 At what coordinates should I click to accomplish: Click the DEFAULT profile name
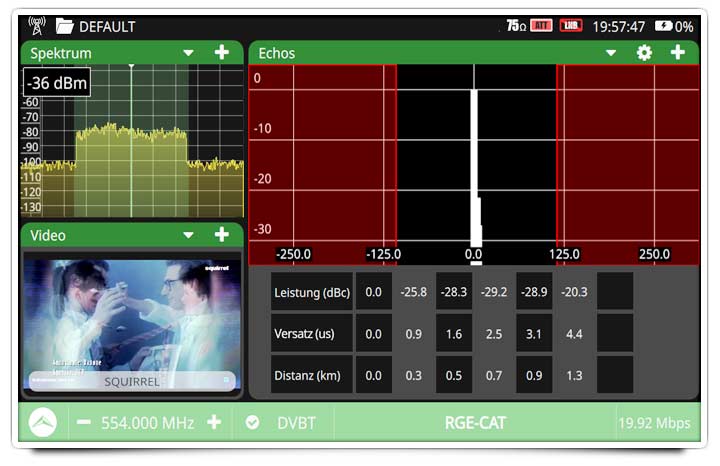click(x=107, y=27)
